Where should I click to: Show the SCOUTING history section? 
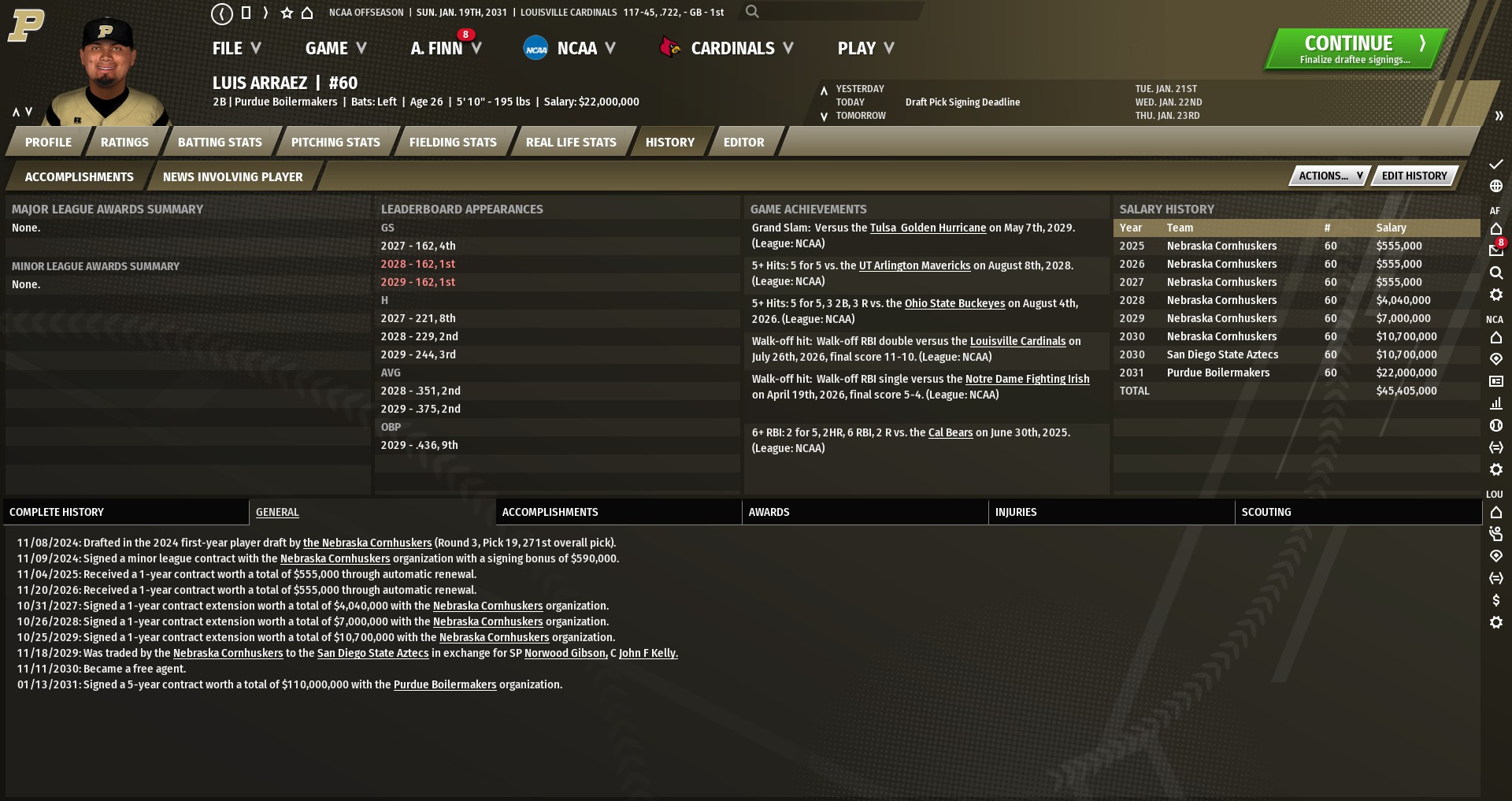click(1358, 512)
